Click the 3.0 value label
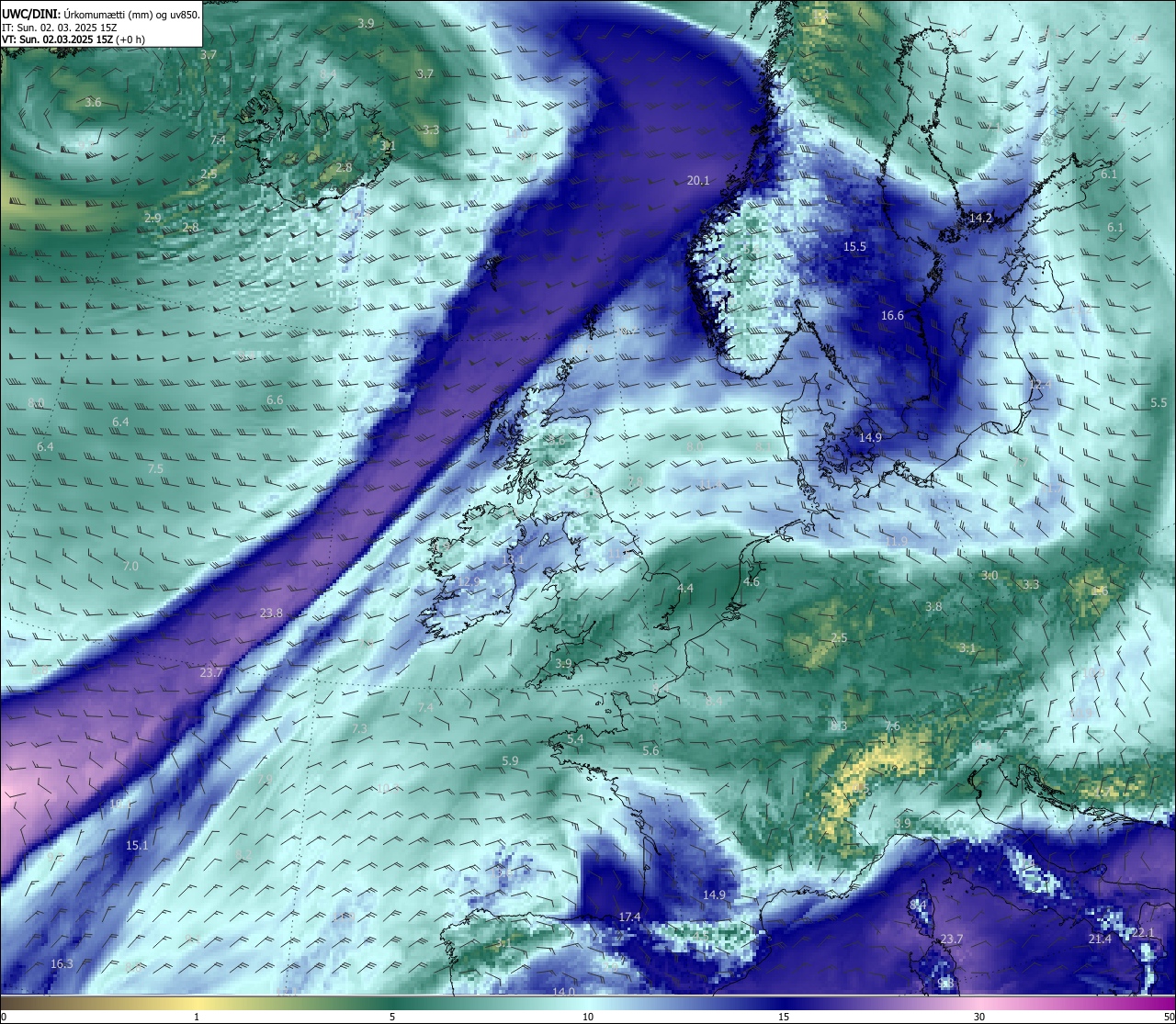The image size is (1176, 1024). pos(989,576)
